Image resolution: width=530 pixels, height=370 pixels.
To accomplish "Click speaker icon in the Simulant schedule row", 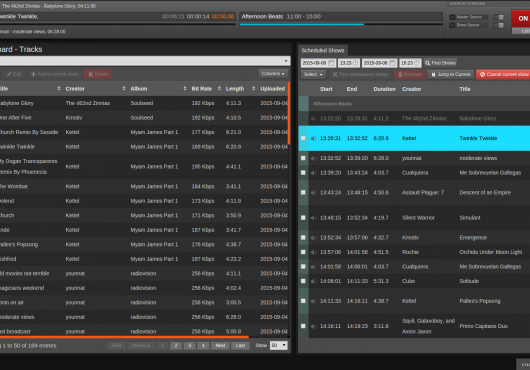I will pos(313,218).
